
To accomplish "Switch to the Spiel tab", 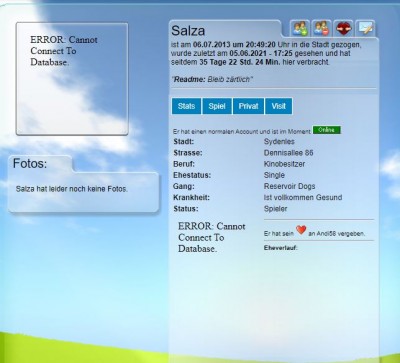I will point(217,106).
